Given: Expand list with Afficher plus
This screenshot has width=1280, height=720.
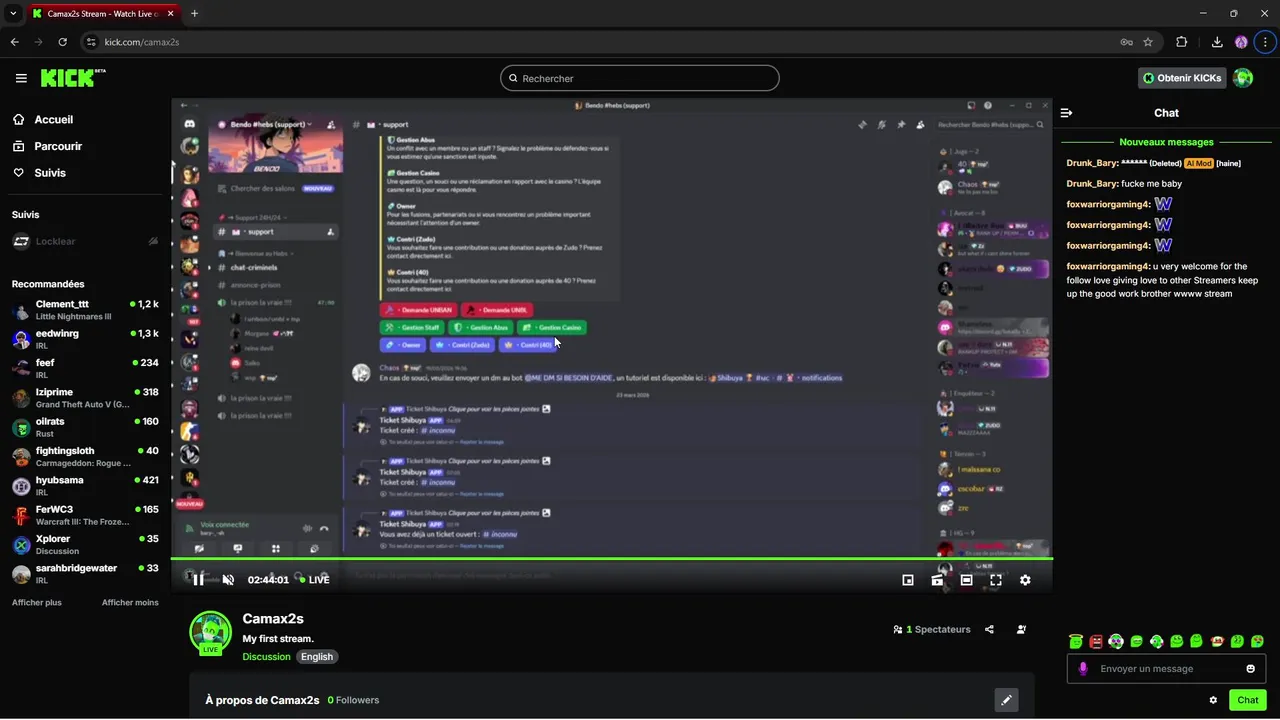Looking at the screenshot, I should point(36,603).
